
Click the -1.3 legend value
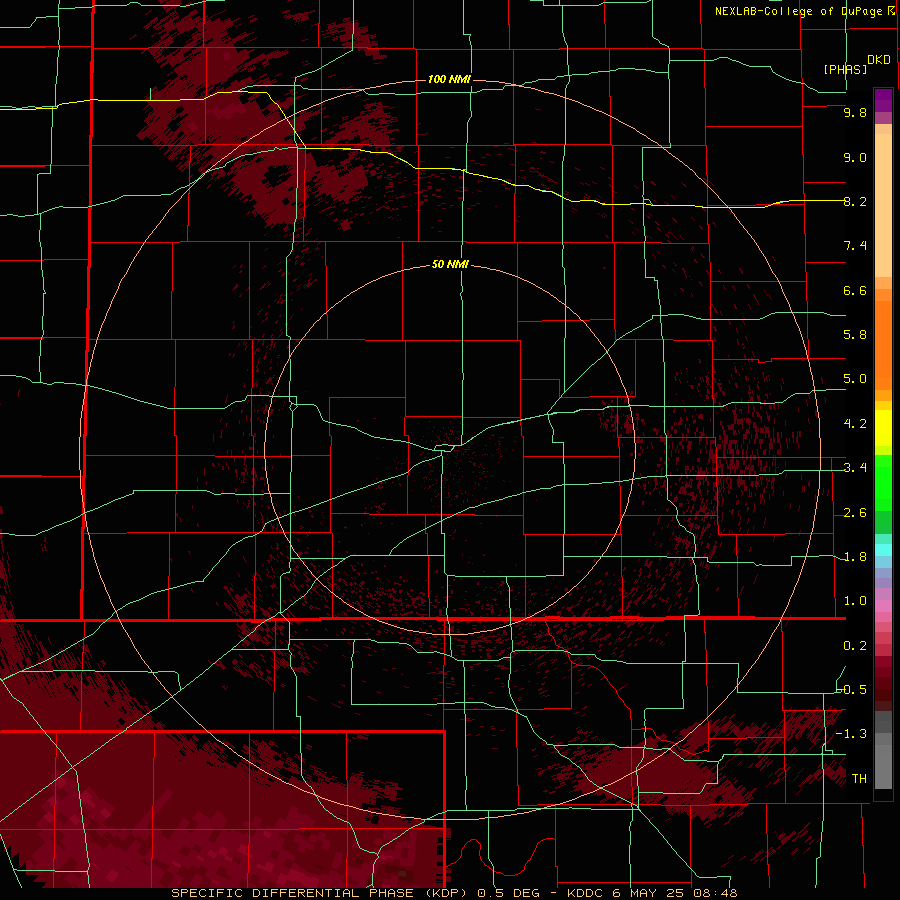pyautogui.click(x=851, y=734)
